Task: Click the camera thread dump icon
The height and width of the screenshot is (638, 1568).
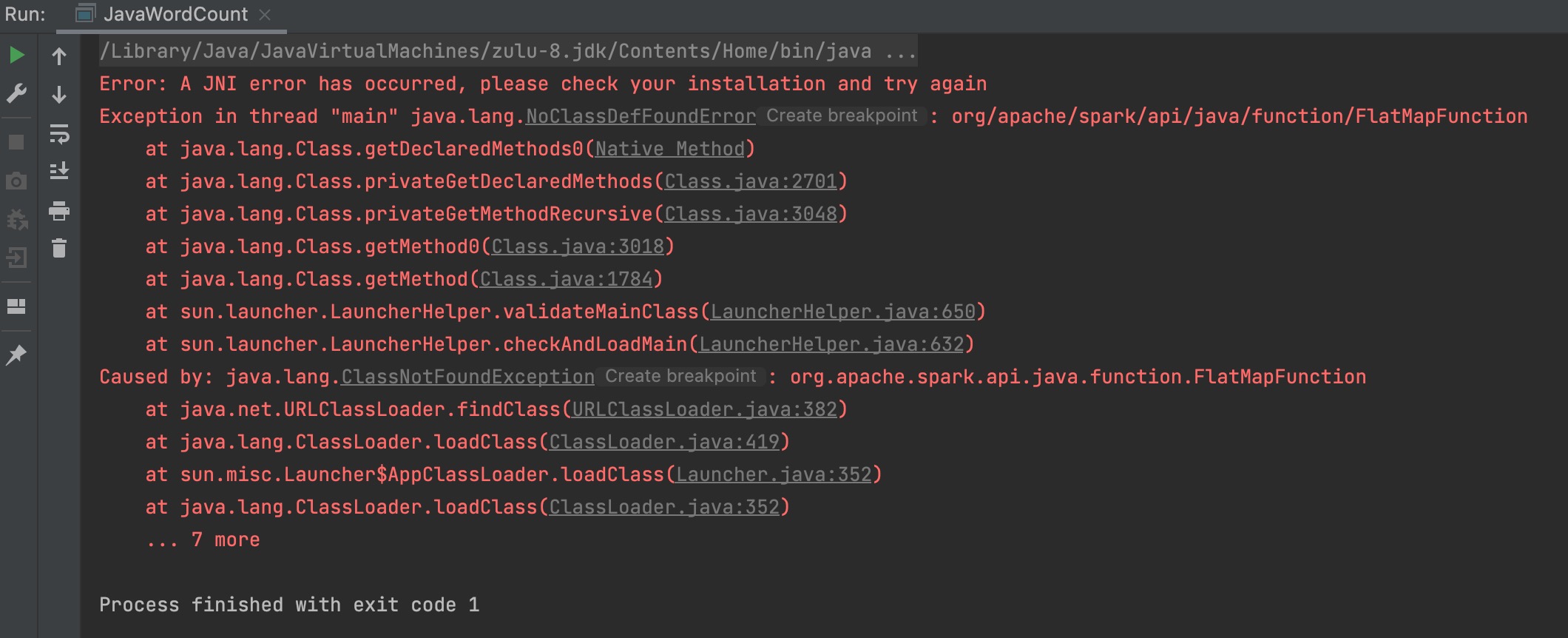Action: 16,181
